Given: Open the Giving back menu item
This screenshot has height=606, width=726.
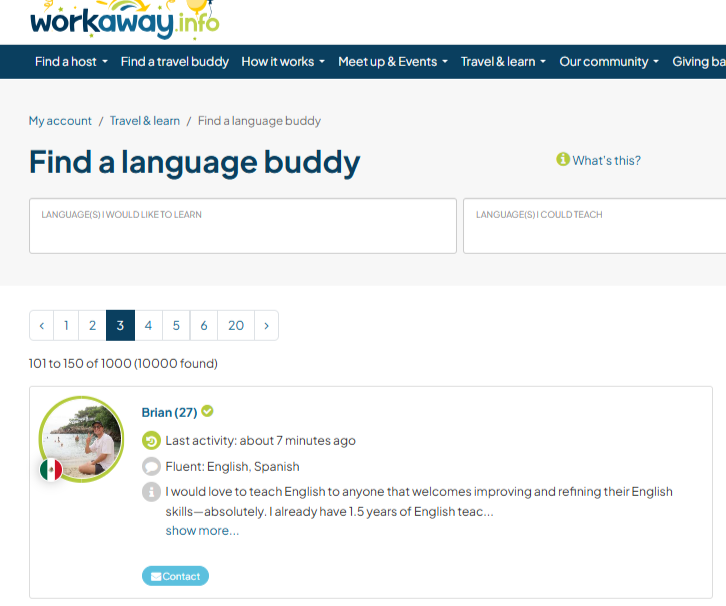Looking at the screenshot, I should coord(699,62).
